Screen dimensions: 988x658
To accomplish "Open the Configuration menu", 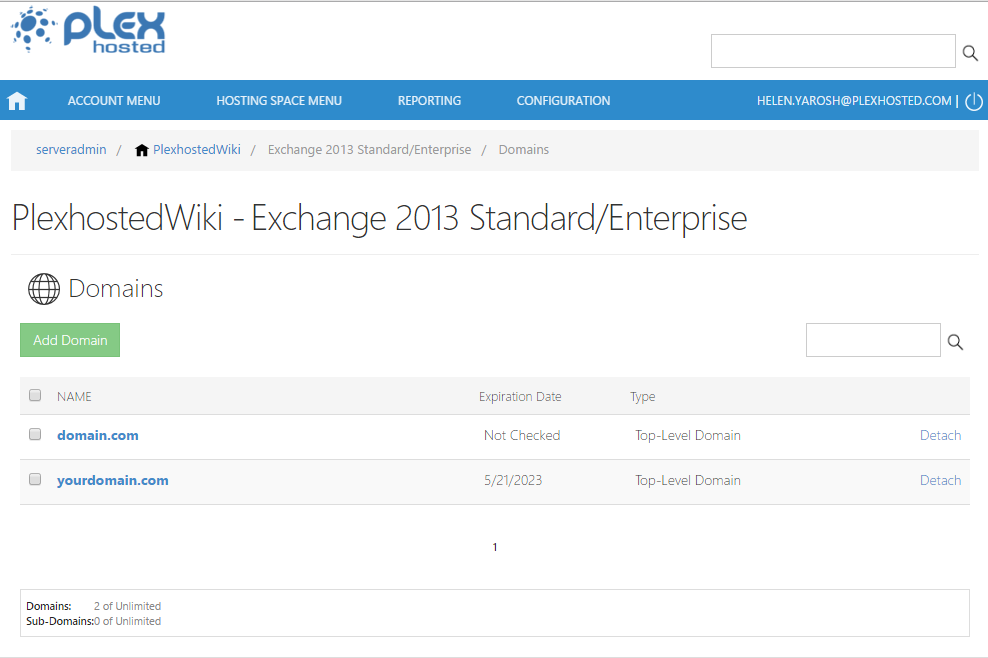I will 563,101.
